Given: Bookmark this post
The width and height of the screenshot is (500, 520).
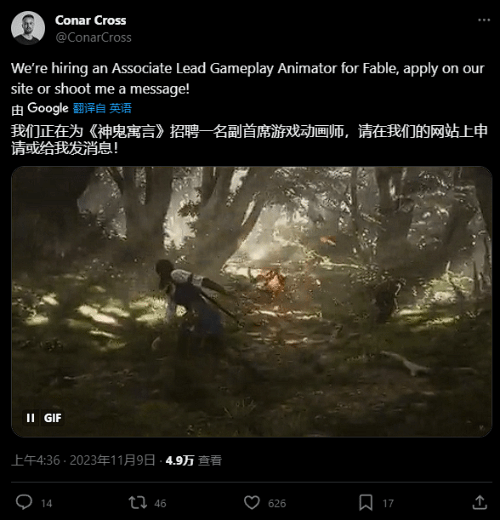Looking at the screenshot, I should coord(366,502).
